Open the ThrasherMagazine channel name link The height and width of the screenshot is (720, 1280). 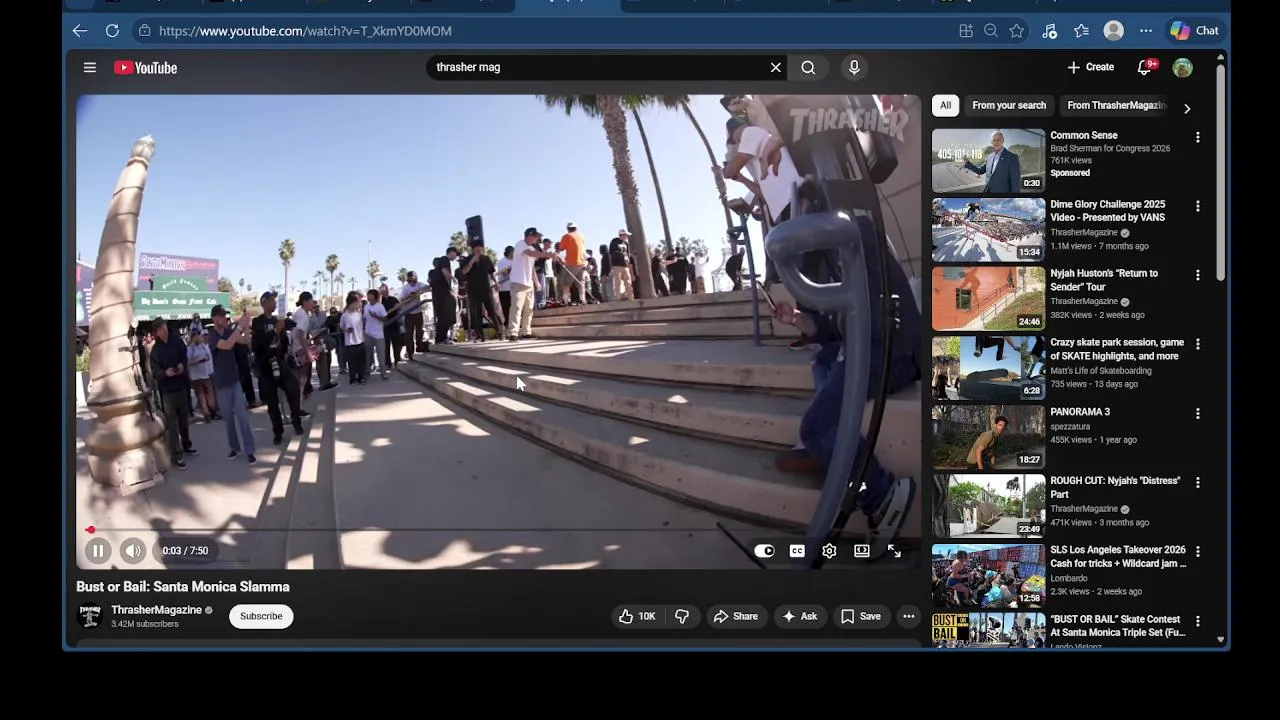pos(156,610)
